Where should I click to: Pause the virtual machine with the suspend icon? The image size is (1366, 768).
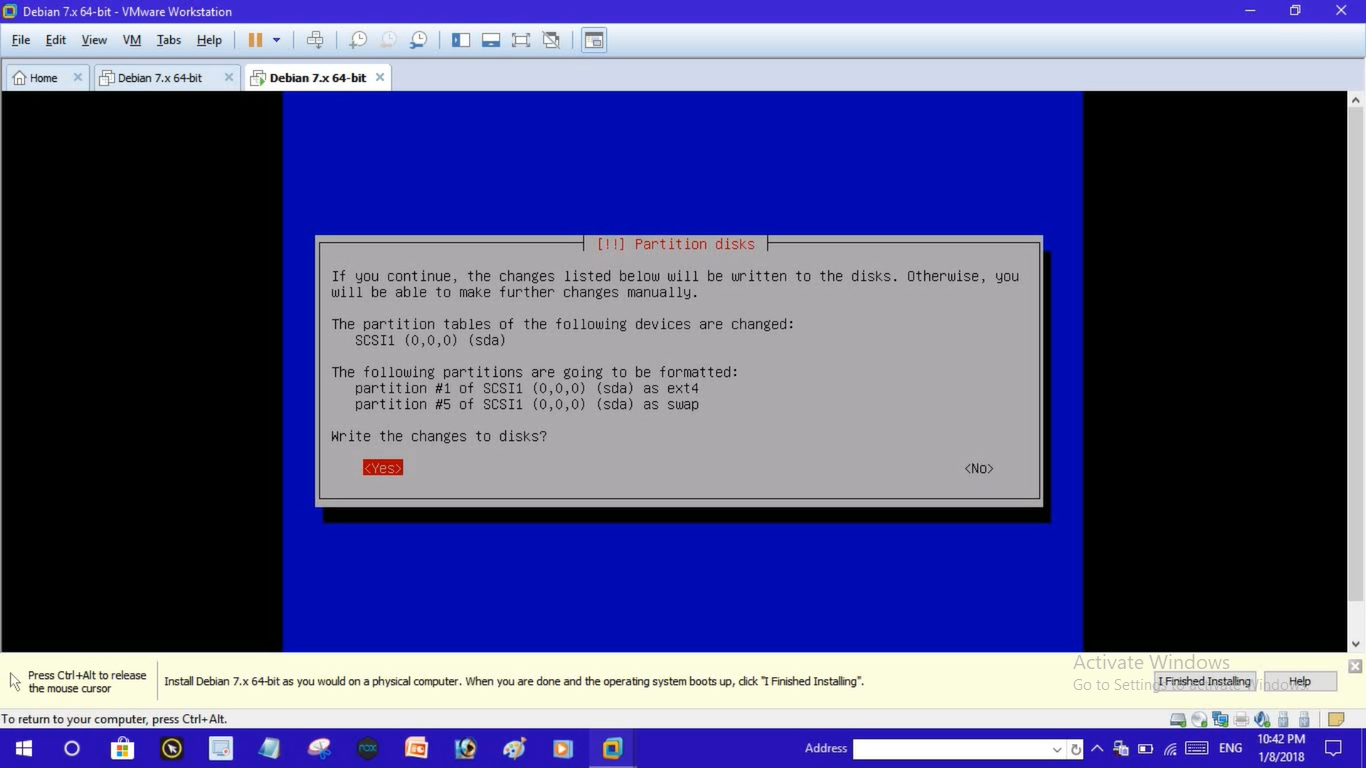click(x=255, y=40)
